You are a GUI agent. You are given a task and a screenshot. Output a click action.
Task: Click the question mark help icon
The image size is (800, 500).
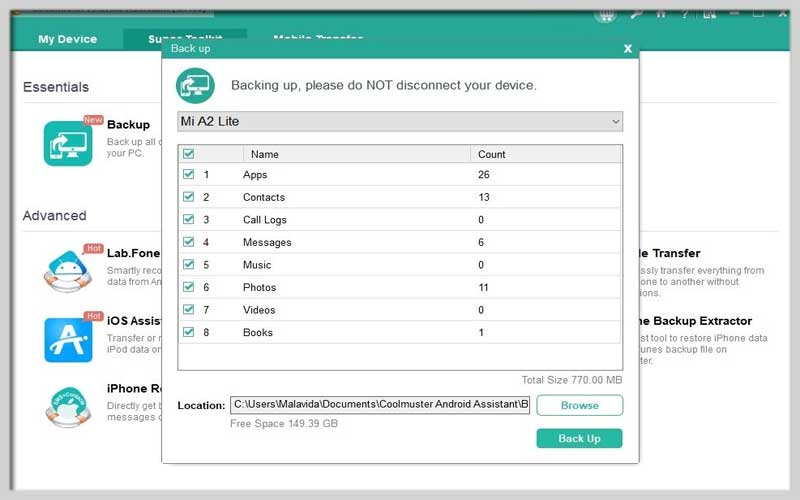[x=685, y=14]
